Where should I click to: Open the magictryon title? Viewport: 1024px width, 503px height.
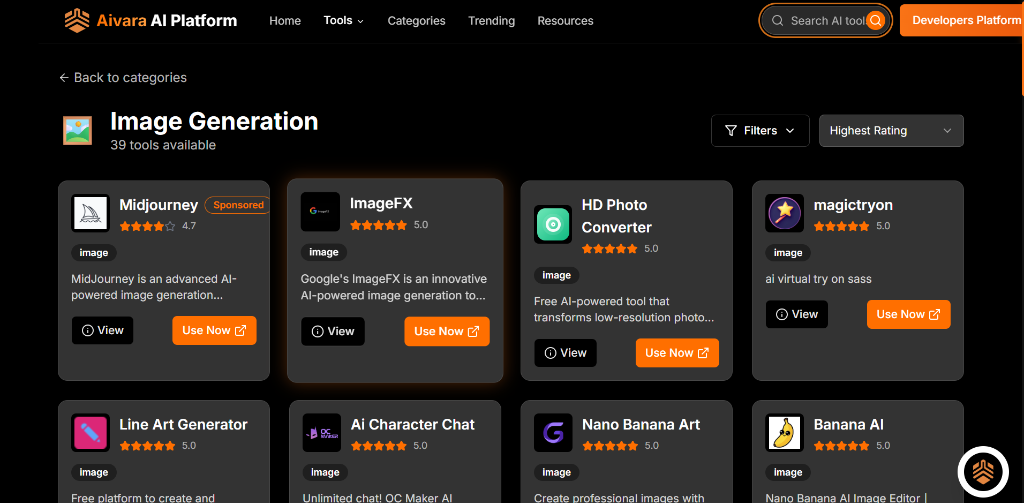[x=853, y=205]
